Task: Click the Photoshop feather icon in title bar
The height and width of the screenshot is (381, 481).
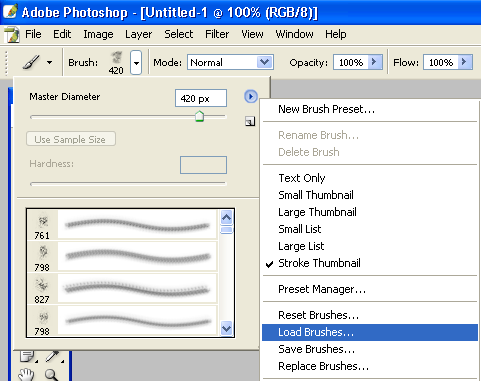Action: pyautogui.click(x=10, y=11)
